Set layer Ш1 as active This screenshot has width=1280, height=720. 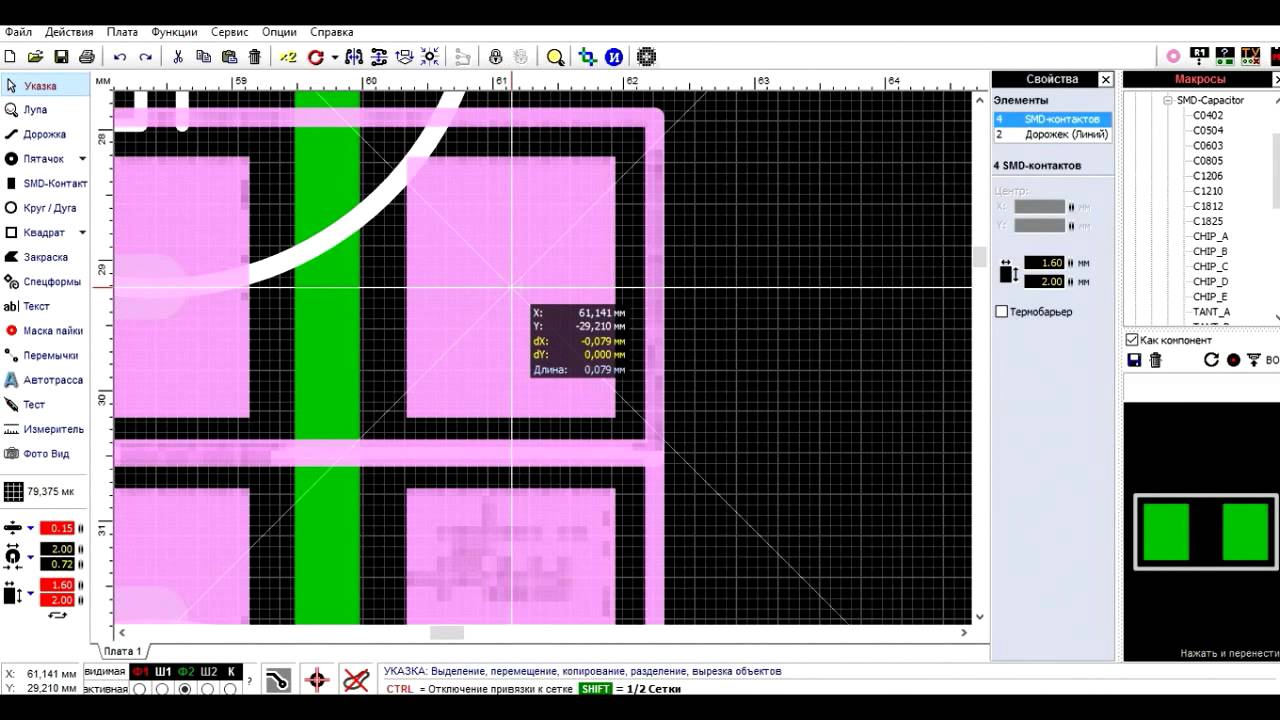(x=163, y=689)
